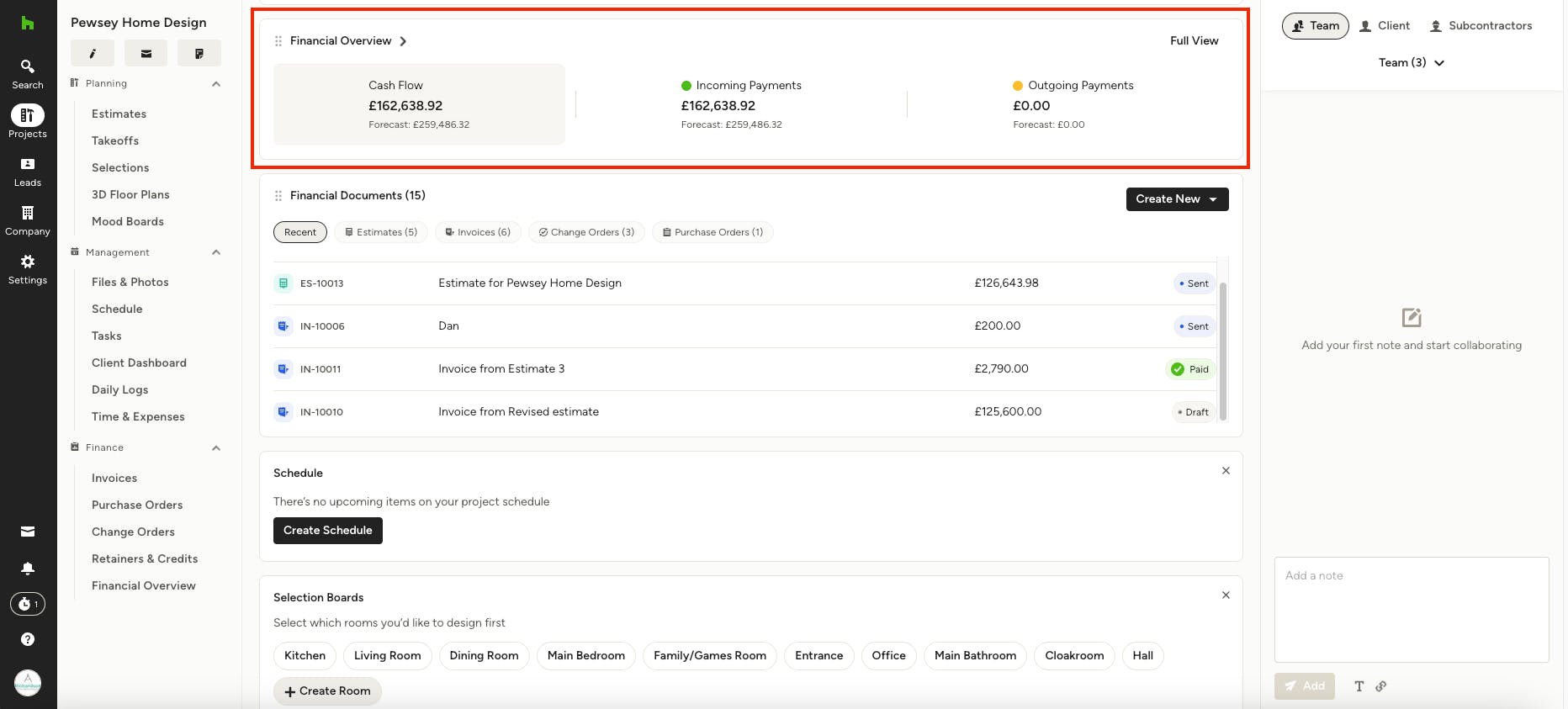Screen dimensions: 1568x709
Task: Open the notifications bell
Action: (x=28, y=569)
